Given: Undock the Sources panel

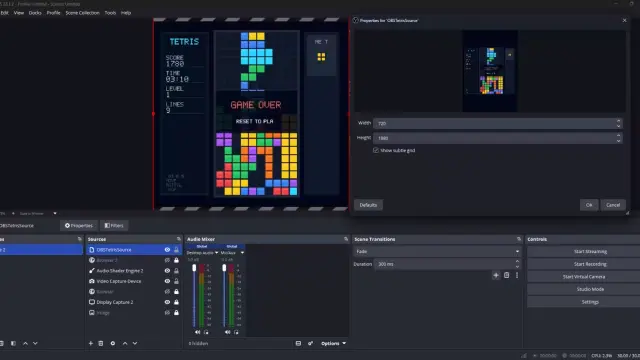Looking at the screenshot, I should point(178,239).
